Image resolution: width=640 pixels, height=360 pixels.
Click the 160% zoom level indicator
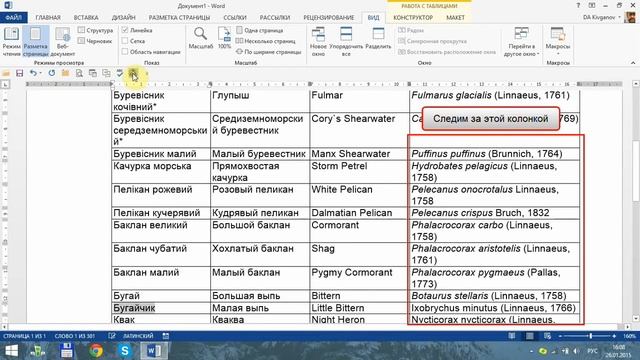pos(629,336)
